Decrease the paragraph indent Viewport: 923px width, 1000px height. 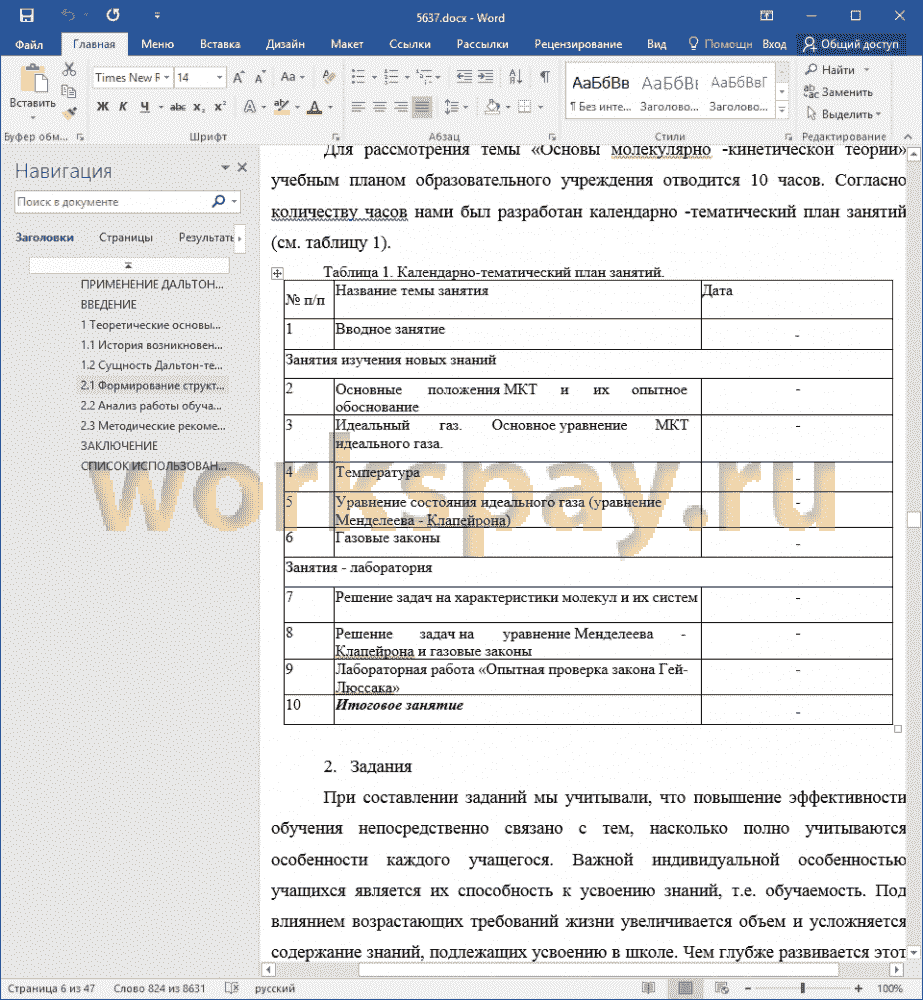[x=464, y=77]
